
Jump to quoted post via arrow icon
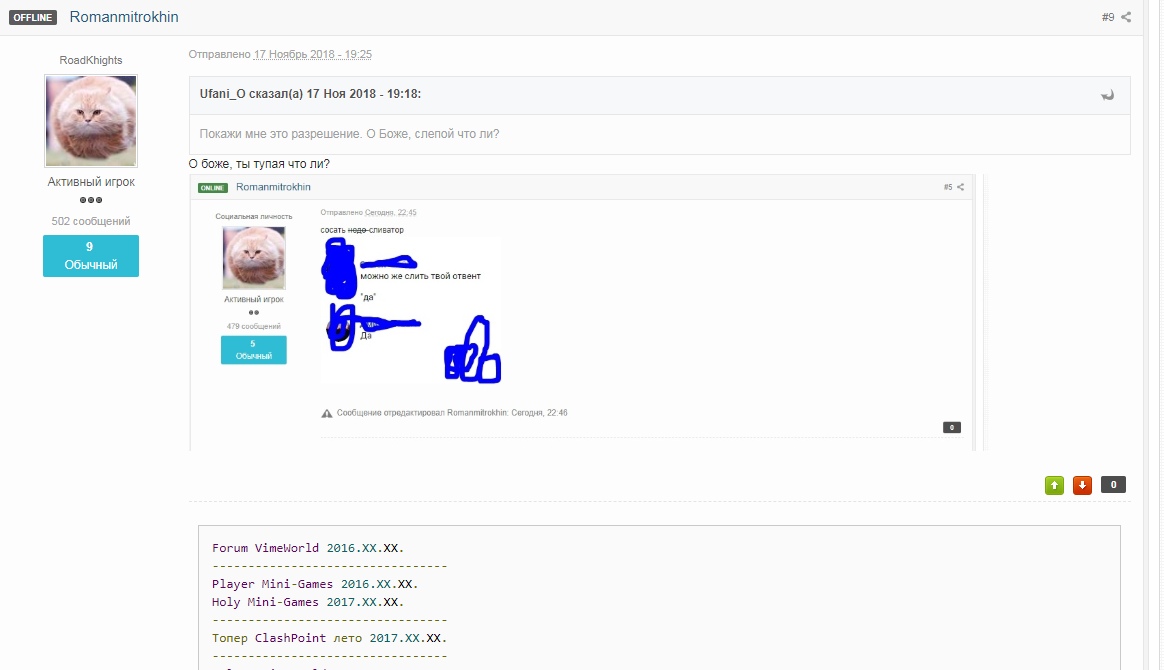coord(1108,95)
